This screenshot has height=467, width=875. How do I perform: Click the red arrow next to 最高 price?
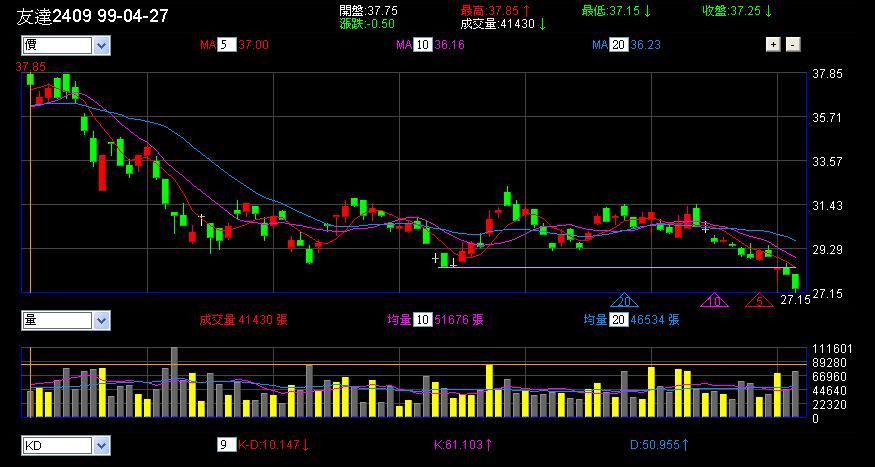click(526, 10)
